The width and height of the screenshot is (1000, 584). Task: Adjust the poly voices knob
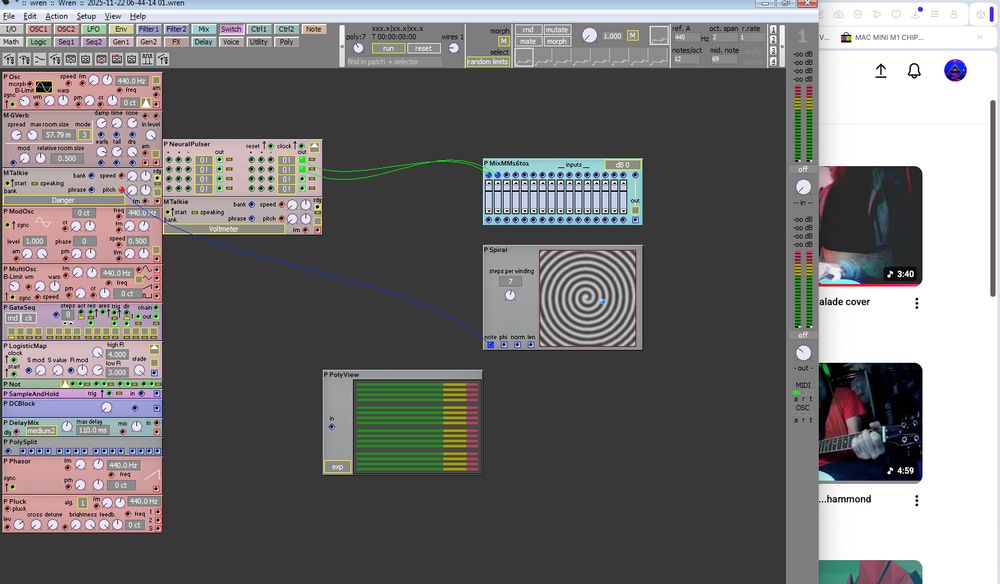point(357,48)
